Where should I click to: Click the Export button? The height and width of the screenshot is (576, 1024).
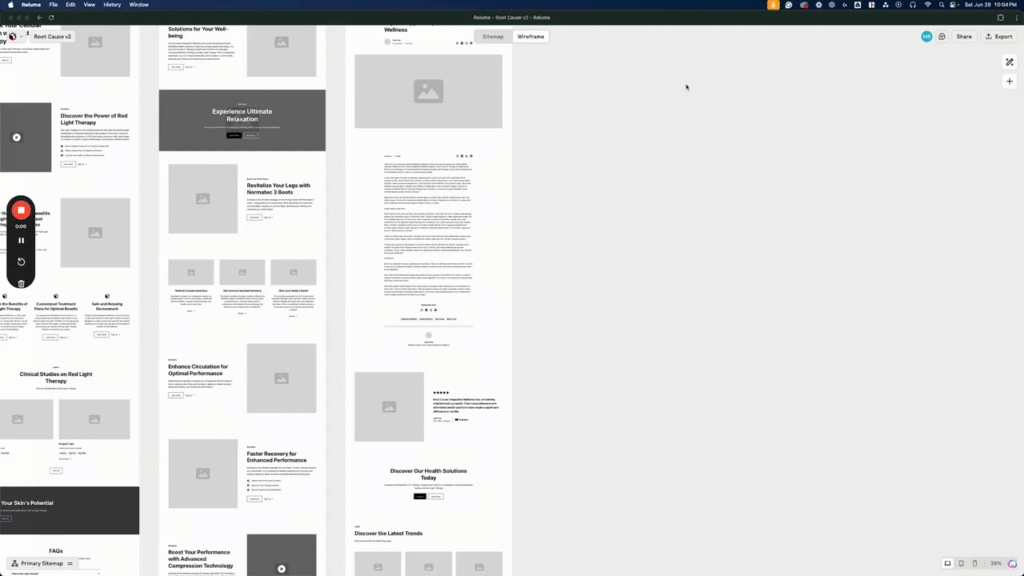pos(999,36)
